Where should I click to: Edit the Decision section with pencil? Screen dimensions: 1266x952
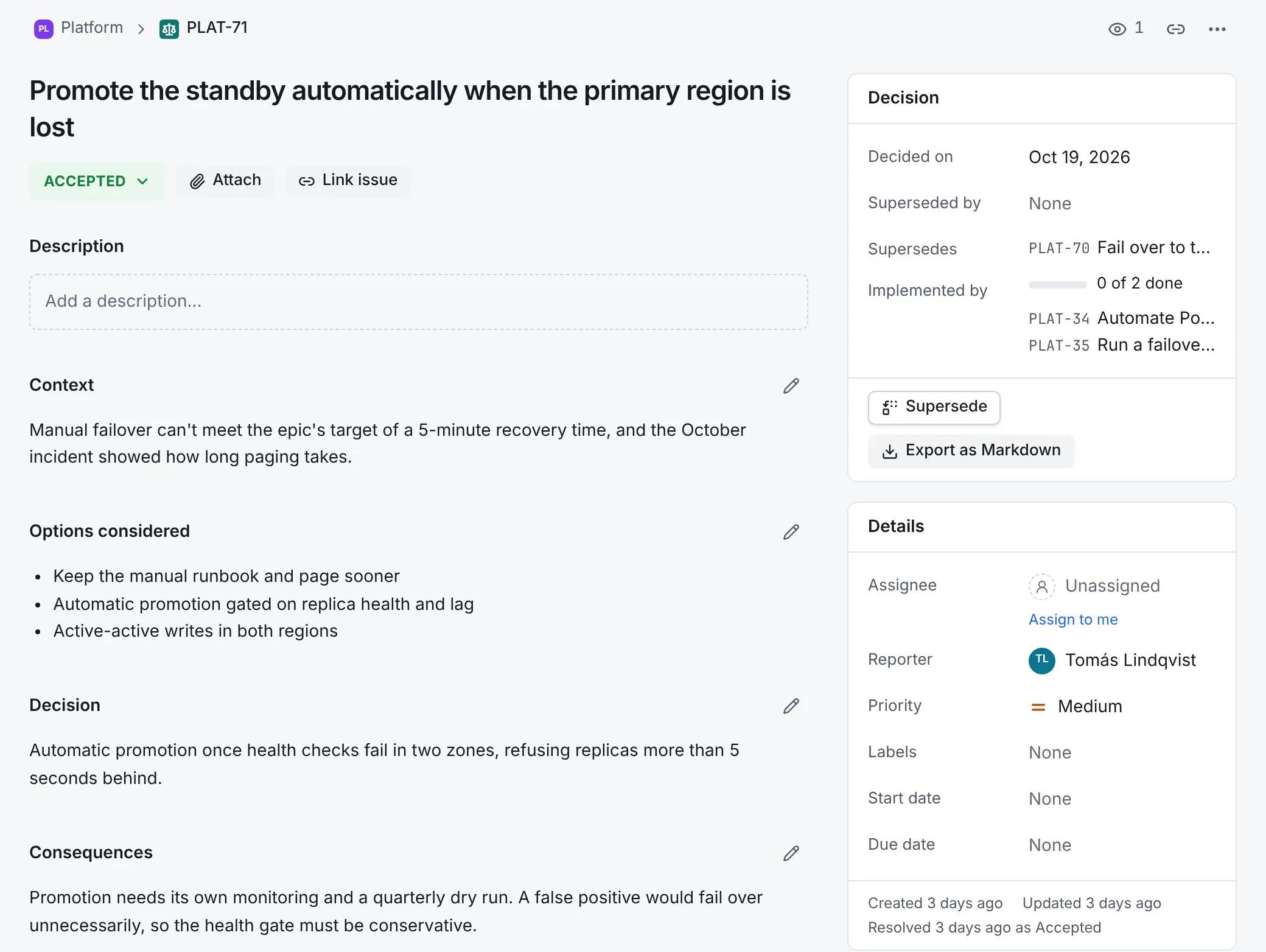click(x=791, y=706)
